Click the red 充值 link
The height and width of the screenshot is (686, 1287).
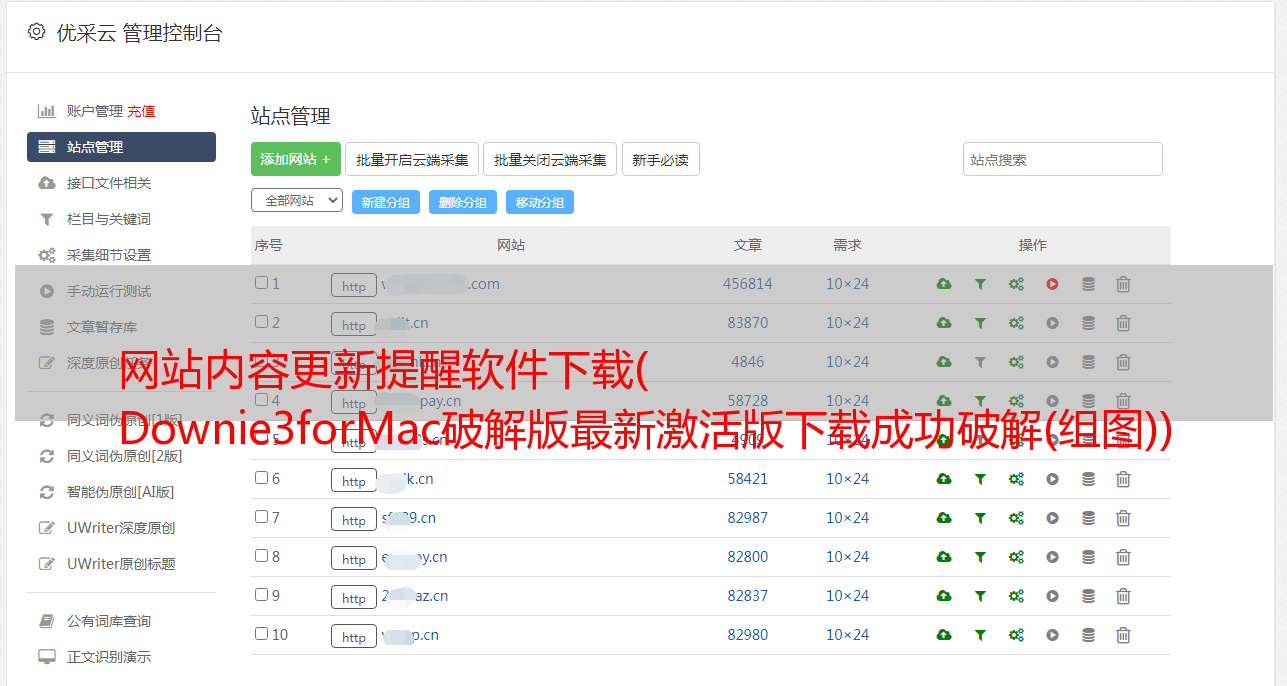coord(141,111)
